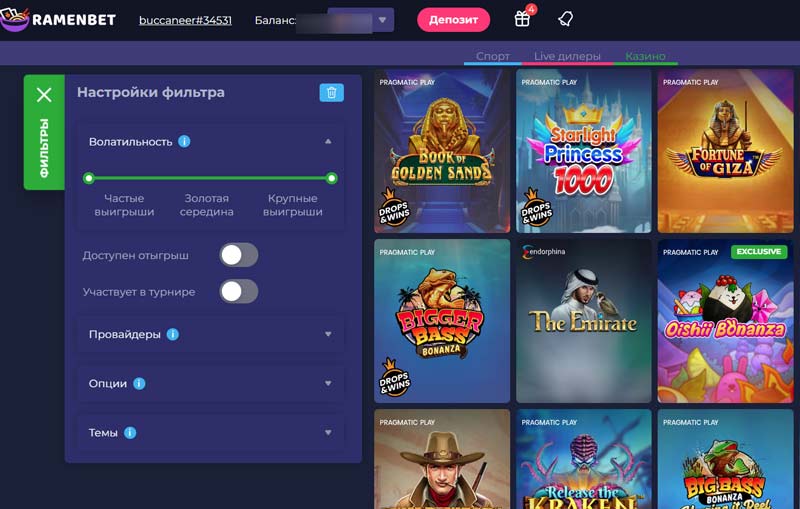Click the gift box icon in header
800x509 pixels.
tap(522, 19)
